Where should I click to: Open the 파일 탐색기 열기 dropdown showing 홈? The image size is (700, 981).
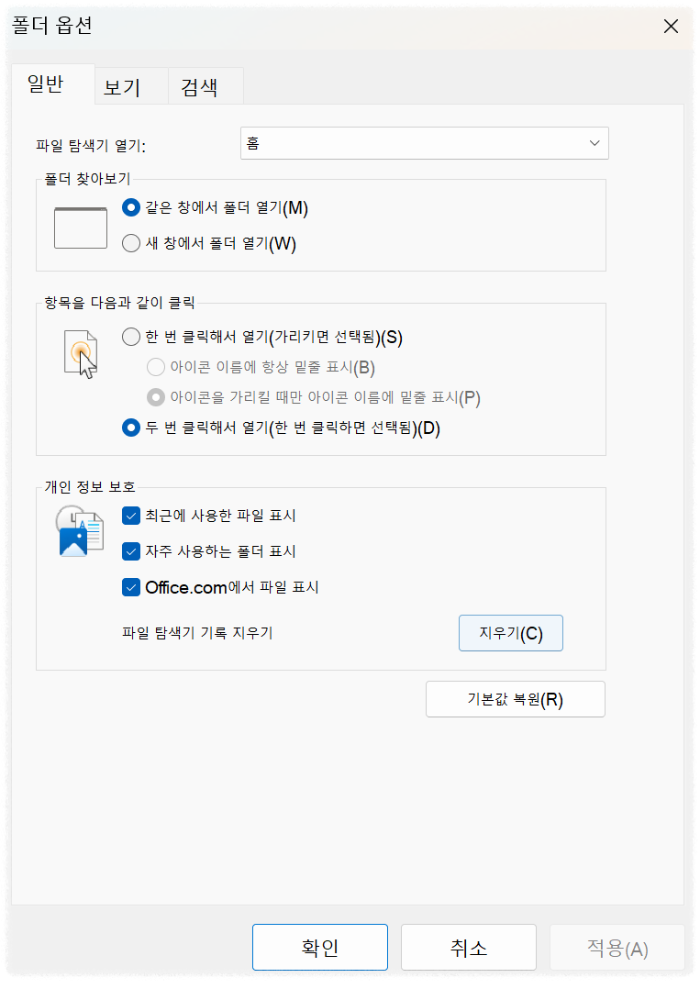tap(424, 143)
